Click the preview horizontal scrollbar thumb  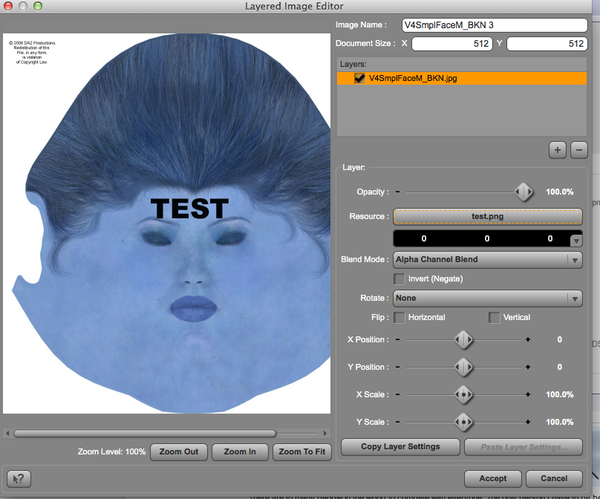[145, 433]
